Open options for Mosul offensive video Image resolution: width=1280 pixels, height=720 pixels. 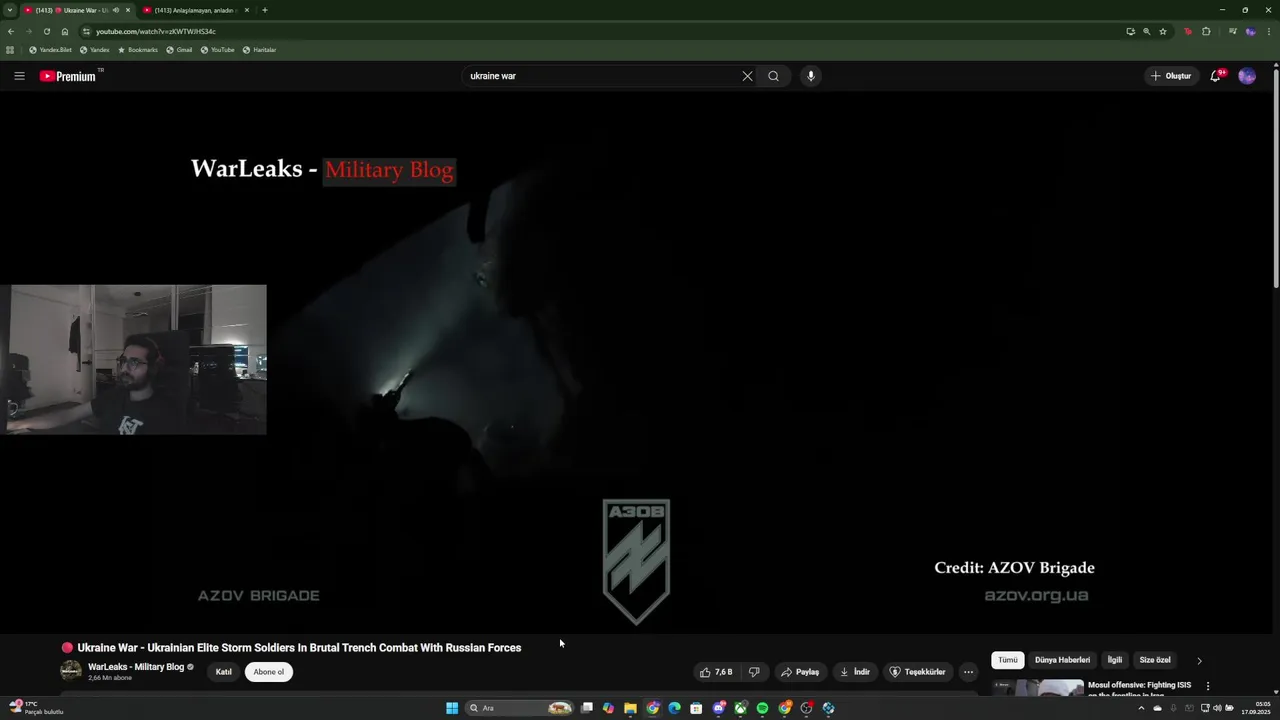click(x=1208, y=686)
